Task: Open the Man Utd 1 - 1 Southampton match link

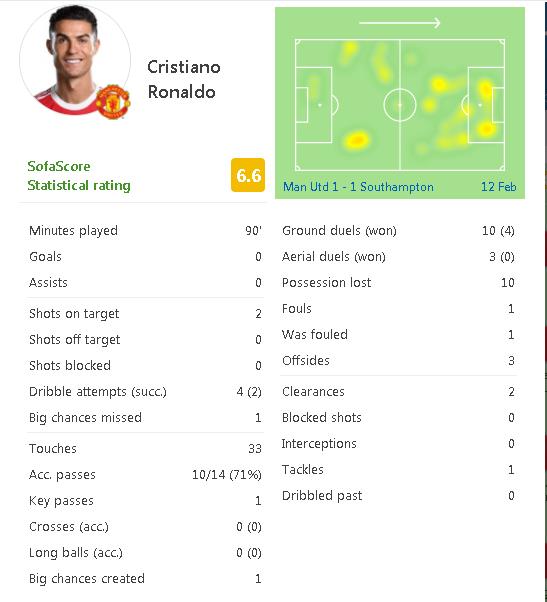Action: pyautogui.click(x=358, y=187)
